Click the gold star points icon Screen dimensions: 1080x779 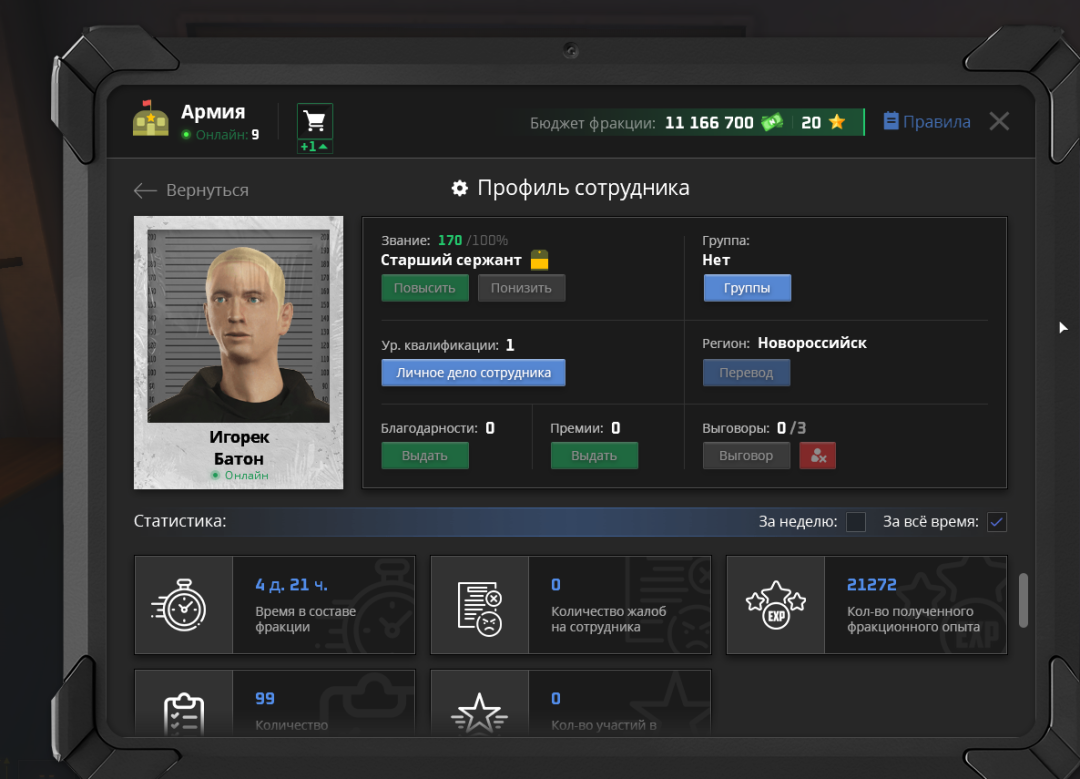click(x=837, y=122)
